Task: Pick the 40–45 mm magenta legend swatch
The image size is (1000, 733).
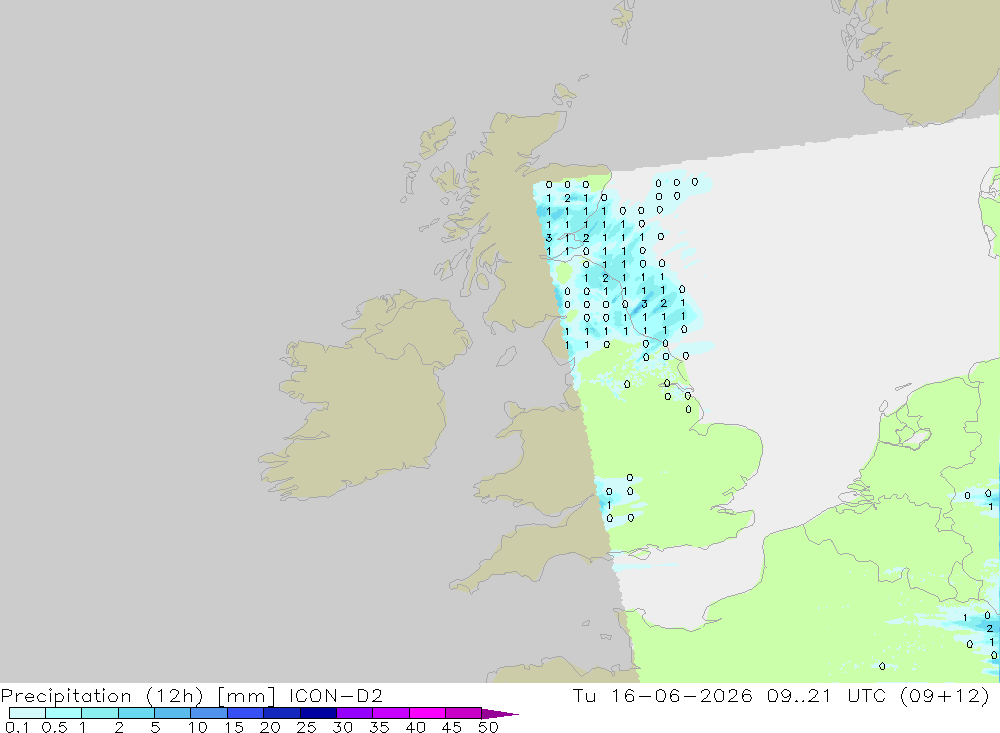Action: [x=427, y=713]
